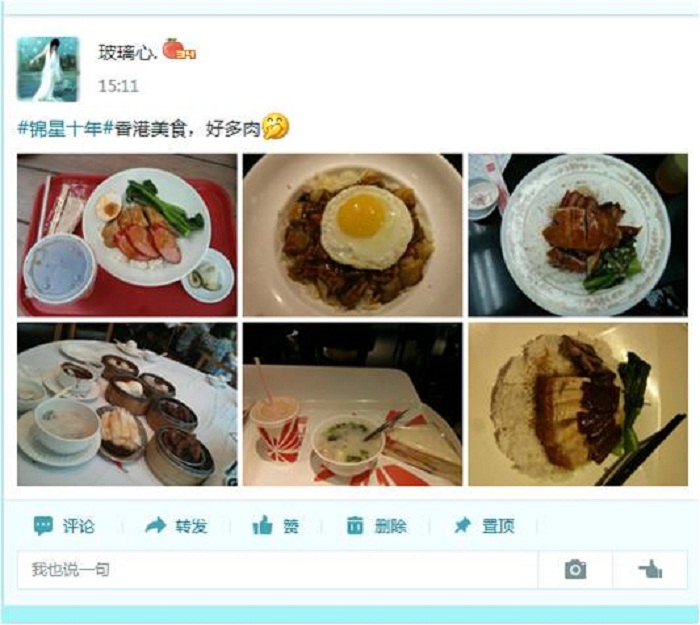Click the thinking face emoji
Image resolution: width=700 pixels, height=625 pixels.
(x=275, y=127)
